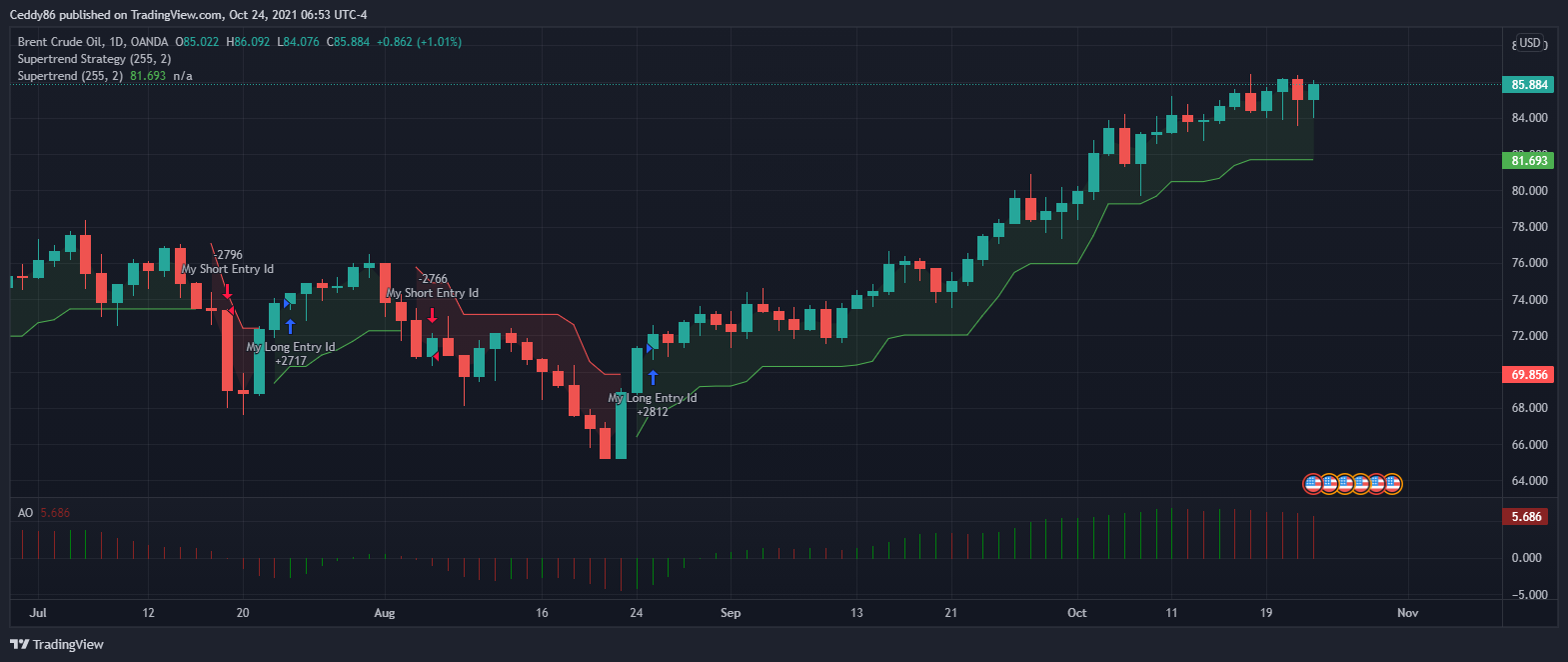Screen dimensions: 1568x662
Task: Click the 80.000 price axis value
Action: coord(1529,191)
